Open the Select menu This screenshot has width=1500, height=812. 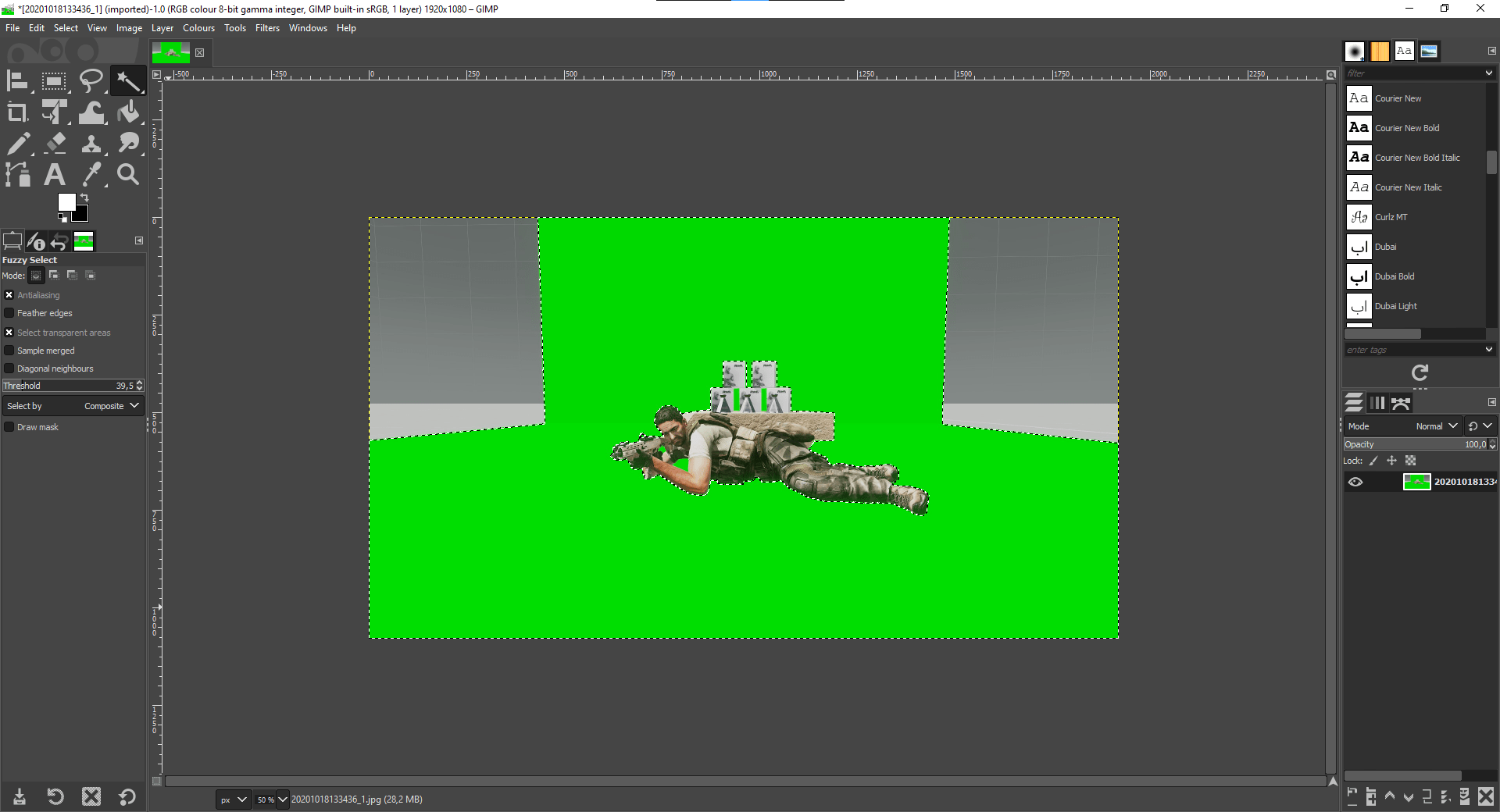pos(66,28)
